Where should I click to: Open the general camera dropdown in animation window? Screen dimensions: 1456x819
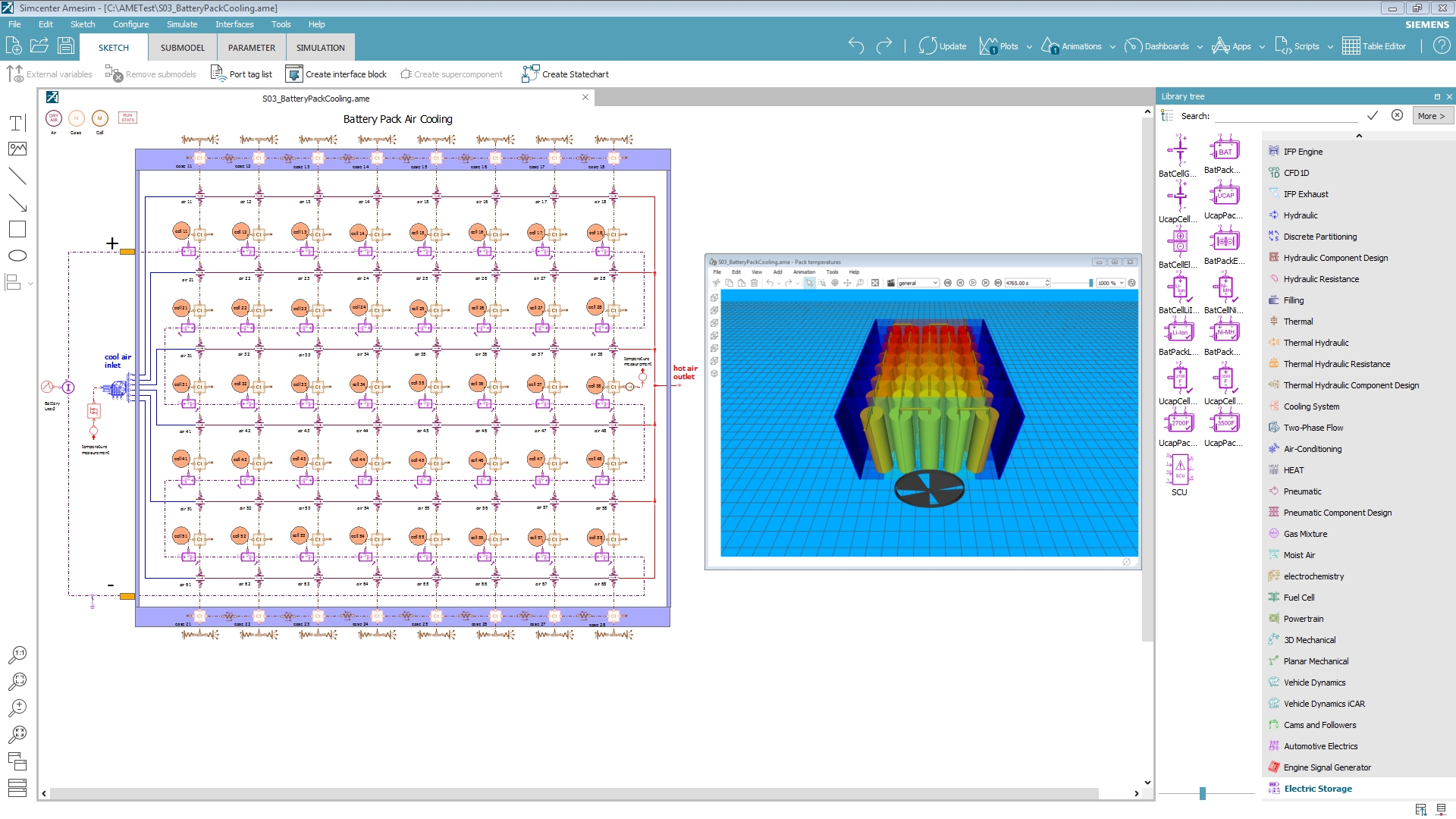click(934, 283)
